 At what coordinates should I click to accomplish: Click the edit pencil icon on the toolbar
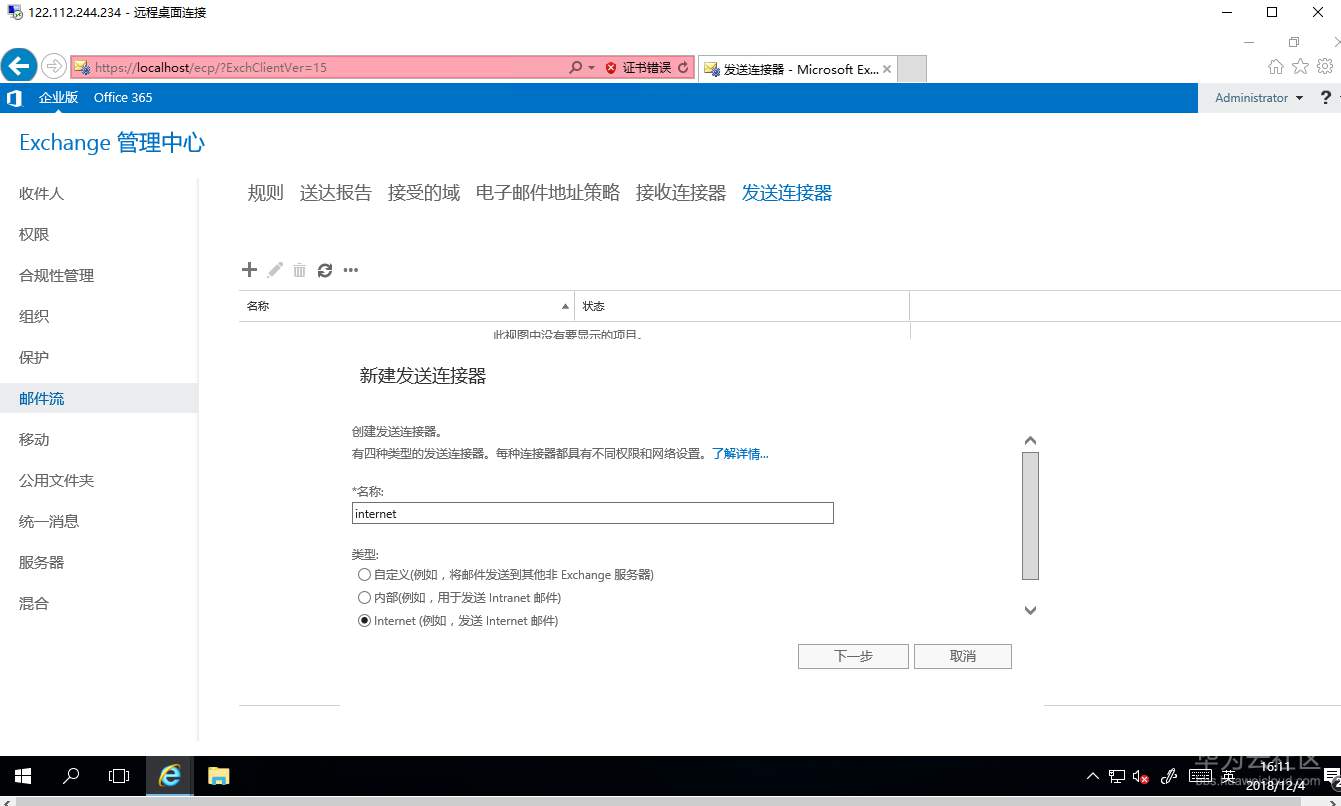[274, 269]
